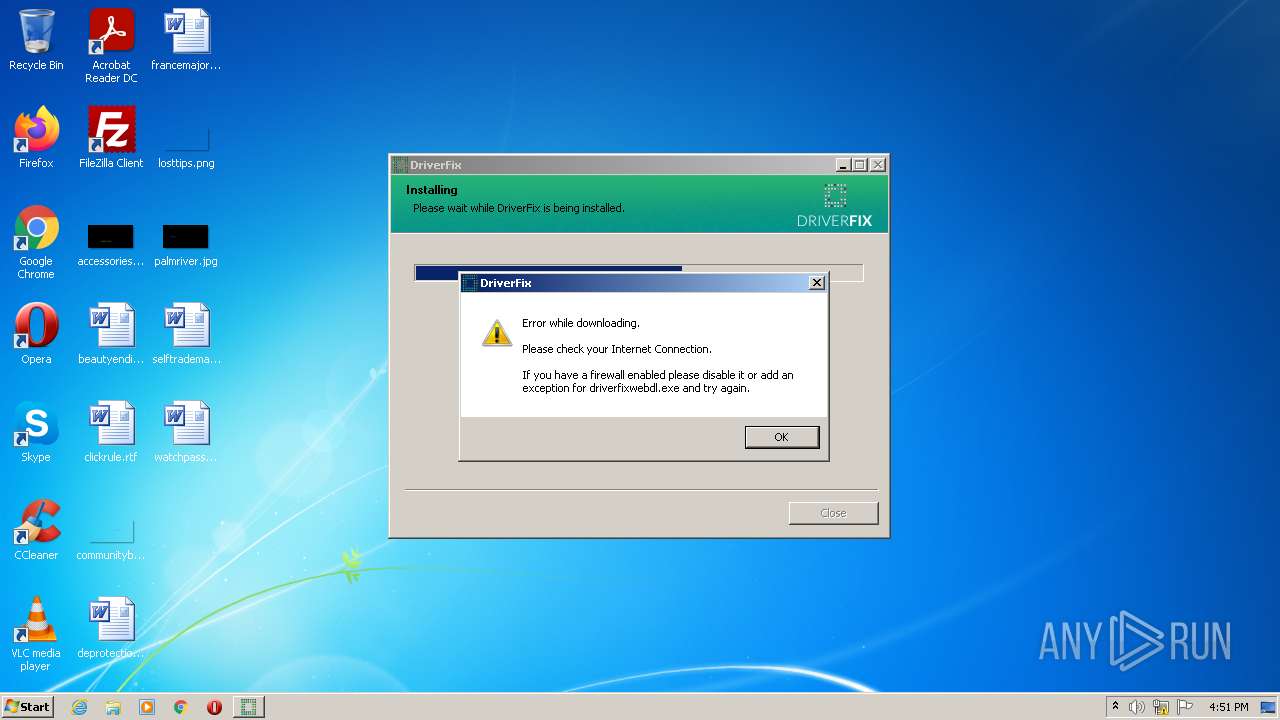1280x720 pixels.
Task: Click the Show desktop button in tray
Action: click(1268, 707)
